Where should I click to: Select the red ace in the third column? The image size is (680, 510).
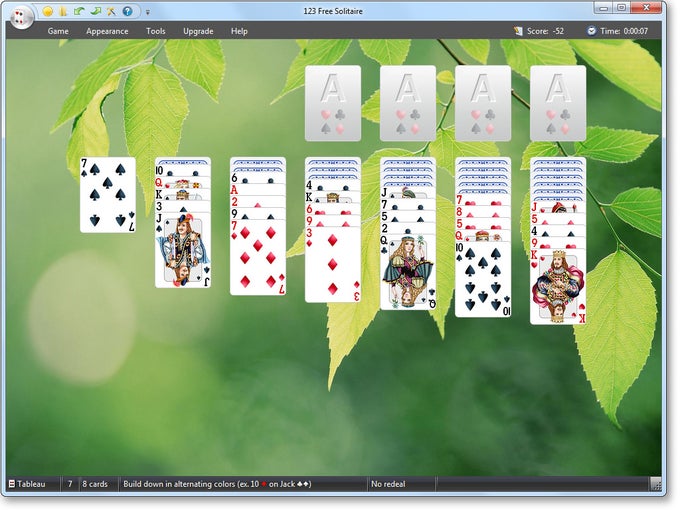tap(258, 190)
